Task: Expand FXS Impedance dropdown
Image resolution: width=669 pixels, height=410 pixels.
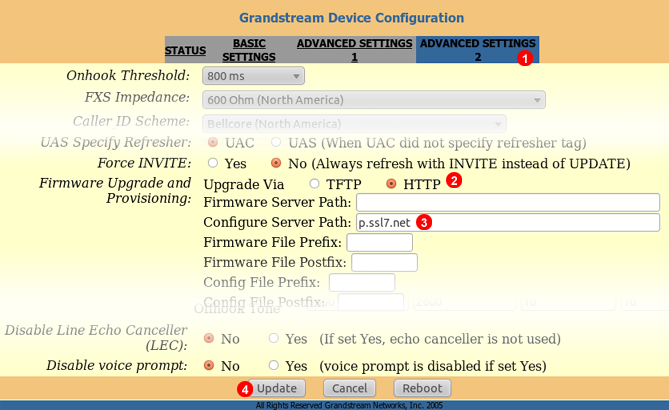Action: tap(374, 100)
